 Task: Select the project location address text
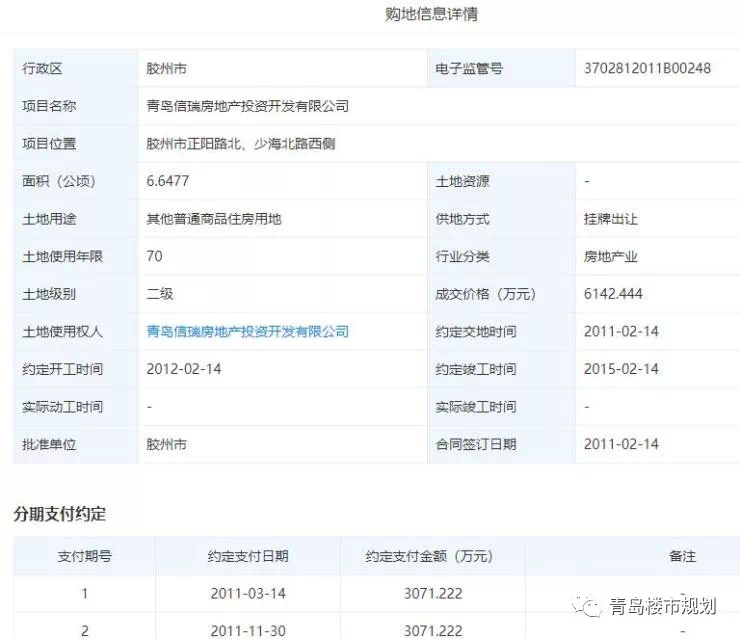pyautogui.click(x=240, y=143)
